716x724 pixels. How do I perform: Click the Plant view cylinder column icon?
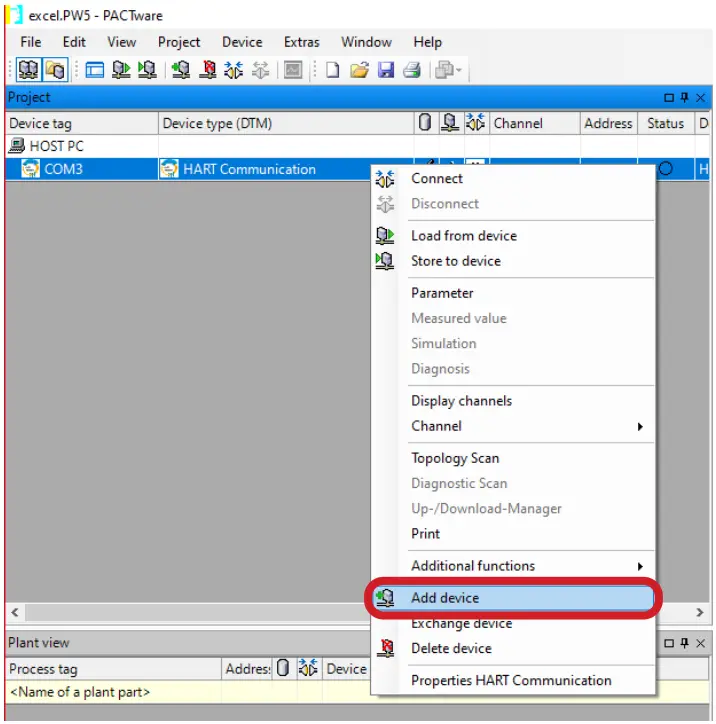pyautogui.click(x=283, y=668)
